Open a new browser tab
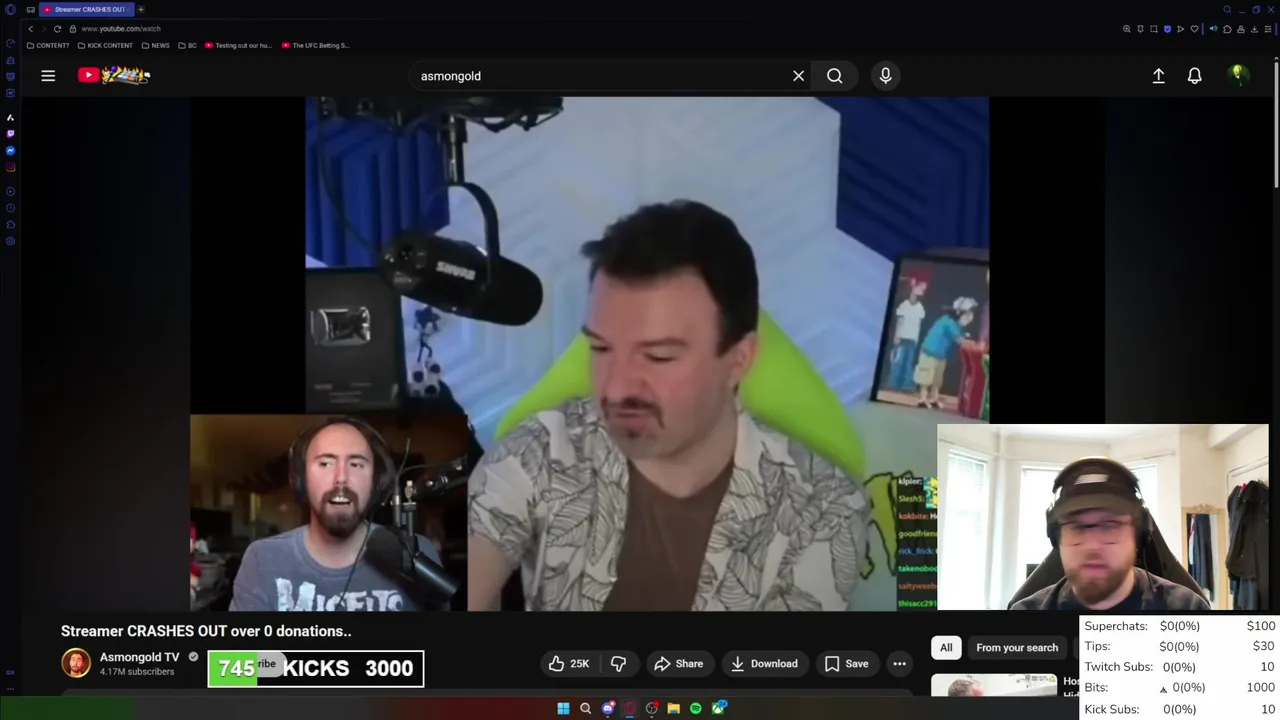1280x720 pixels. click(x=141, y=9)
